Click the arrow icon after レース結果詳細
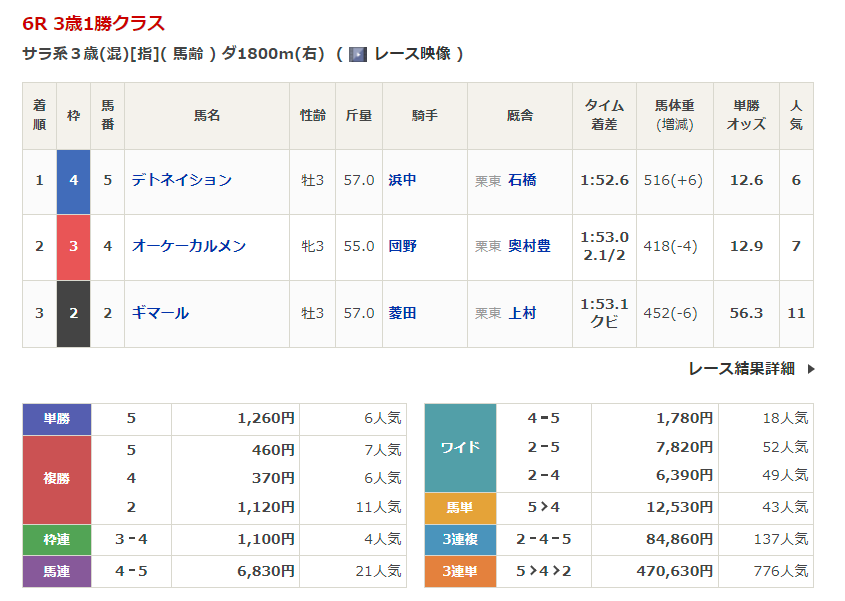This screenshot has height=601, width=845. click(810, 369)
